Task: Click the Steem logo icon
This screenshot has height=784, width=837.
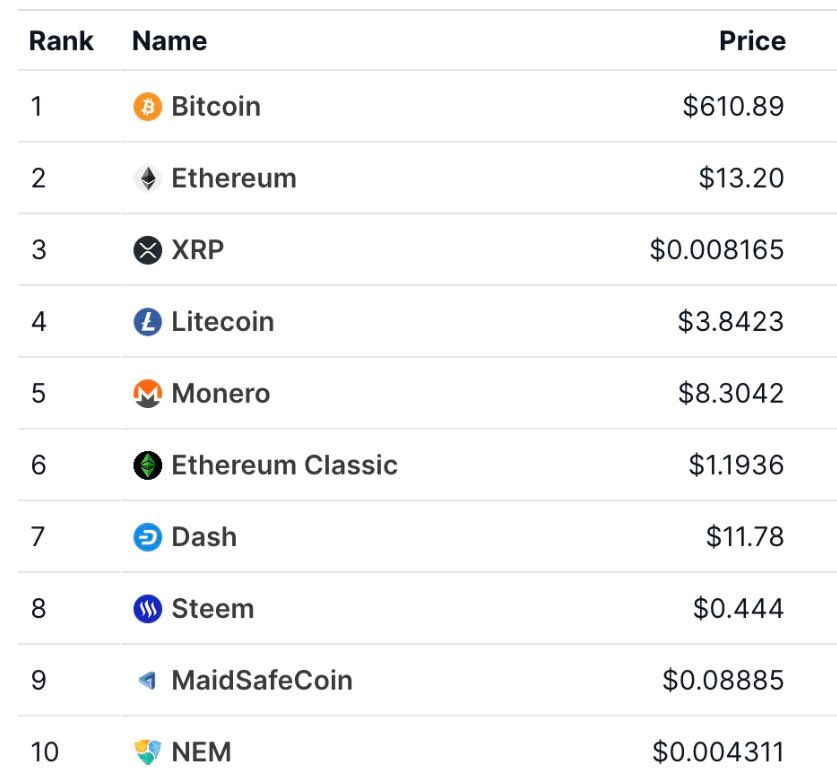Action: click(x=147, y=608)
